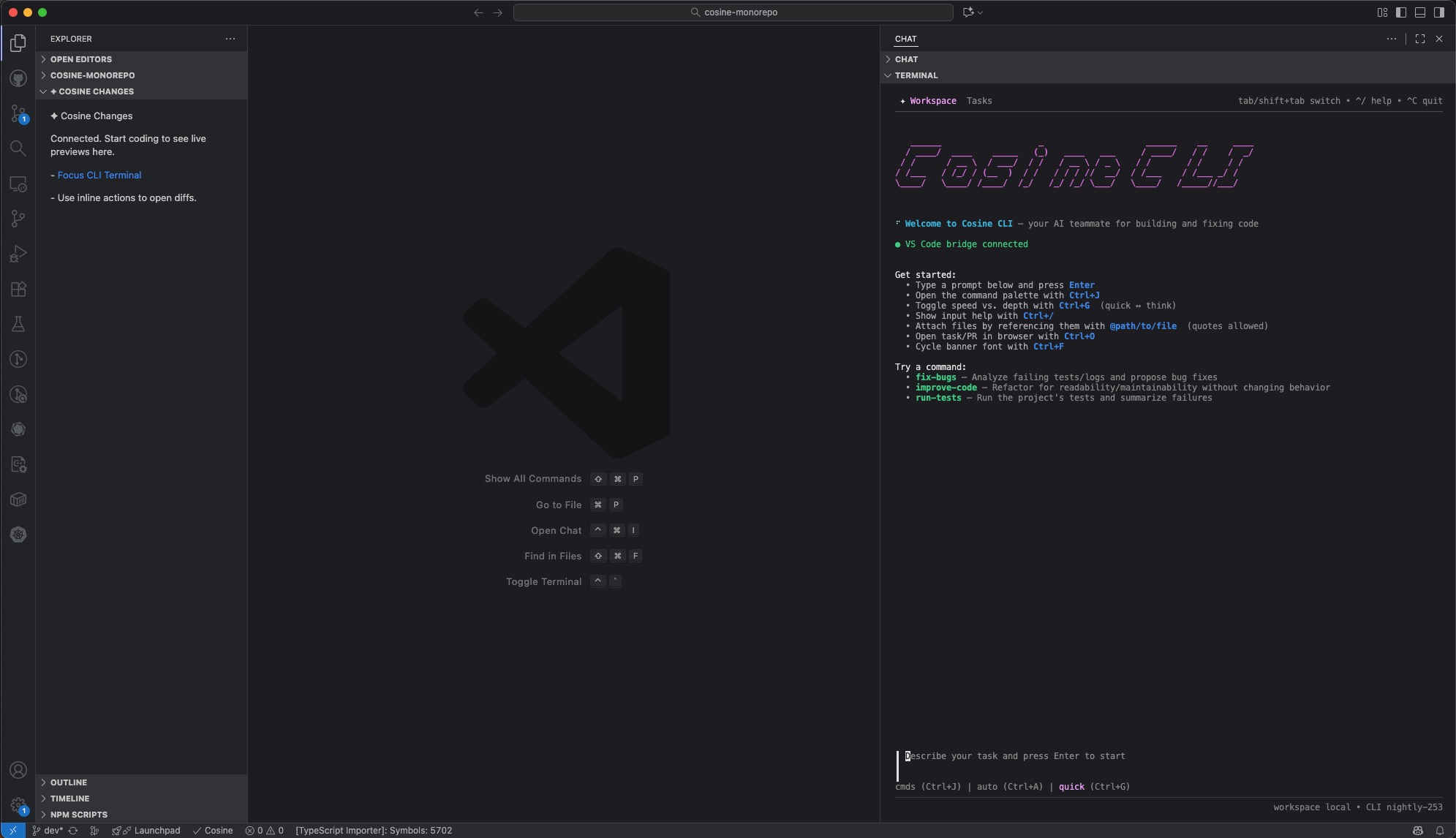1456x838 pixels.
Task: Maximize the chat panel size
Action: pos(1419,39)
